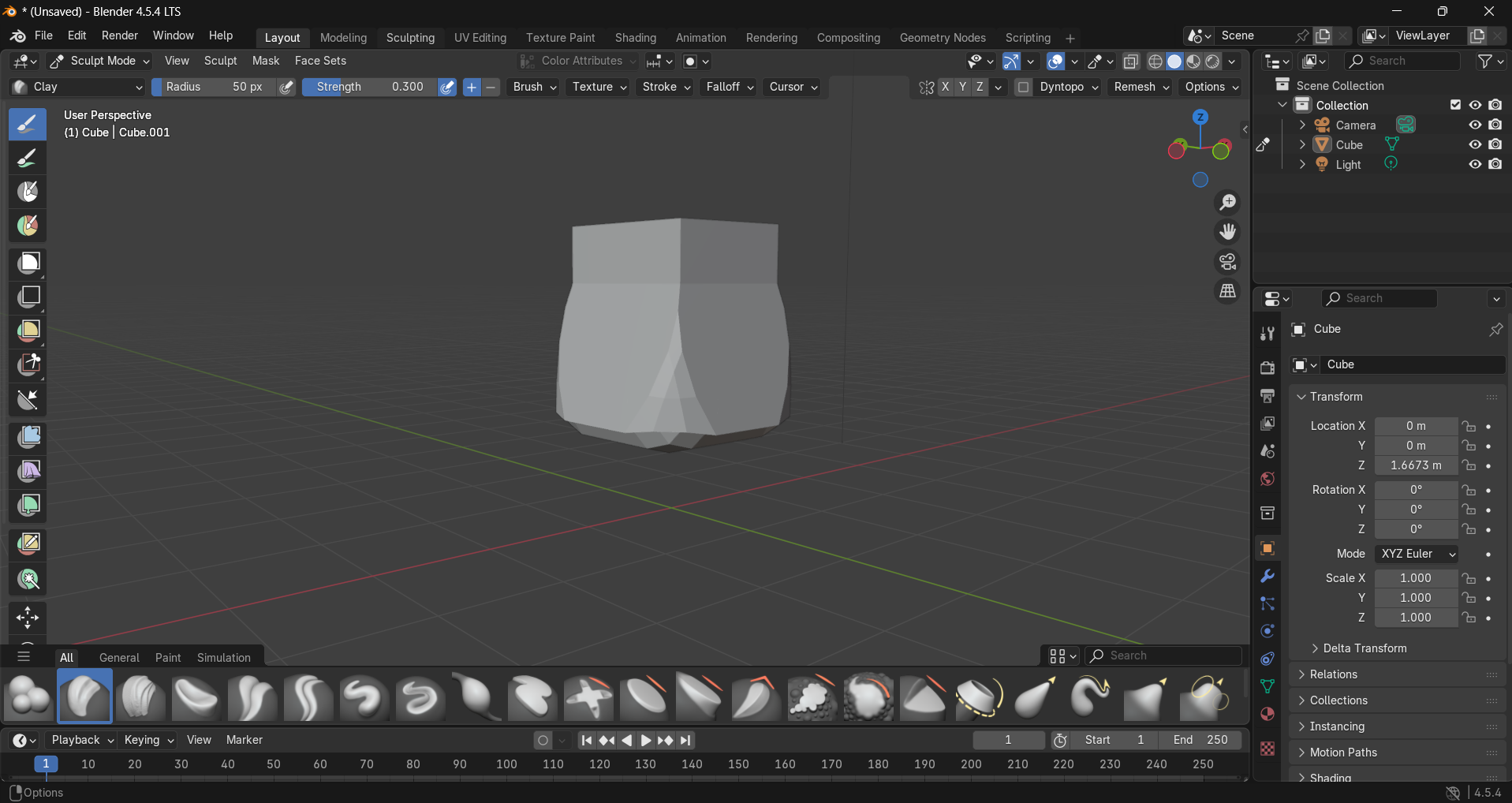The image size is (1512, 803).
Task: Select the Move transform tool
Action: (x=28, y=618)
